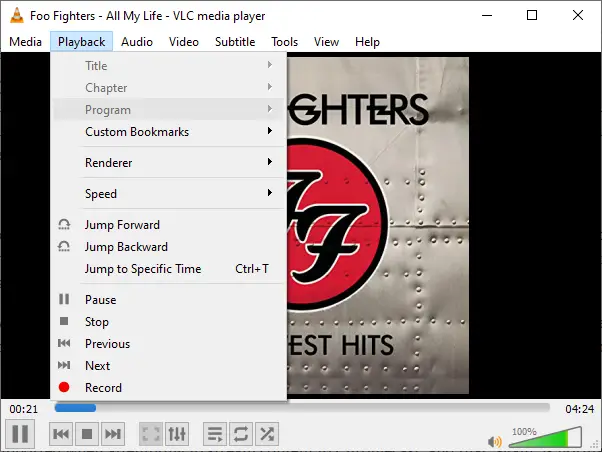Expand Custom Bookmarks submenu

168,132
